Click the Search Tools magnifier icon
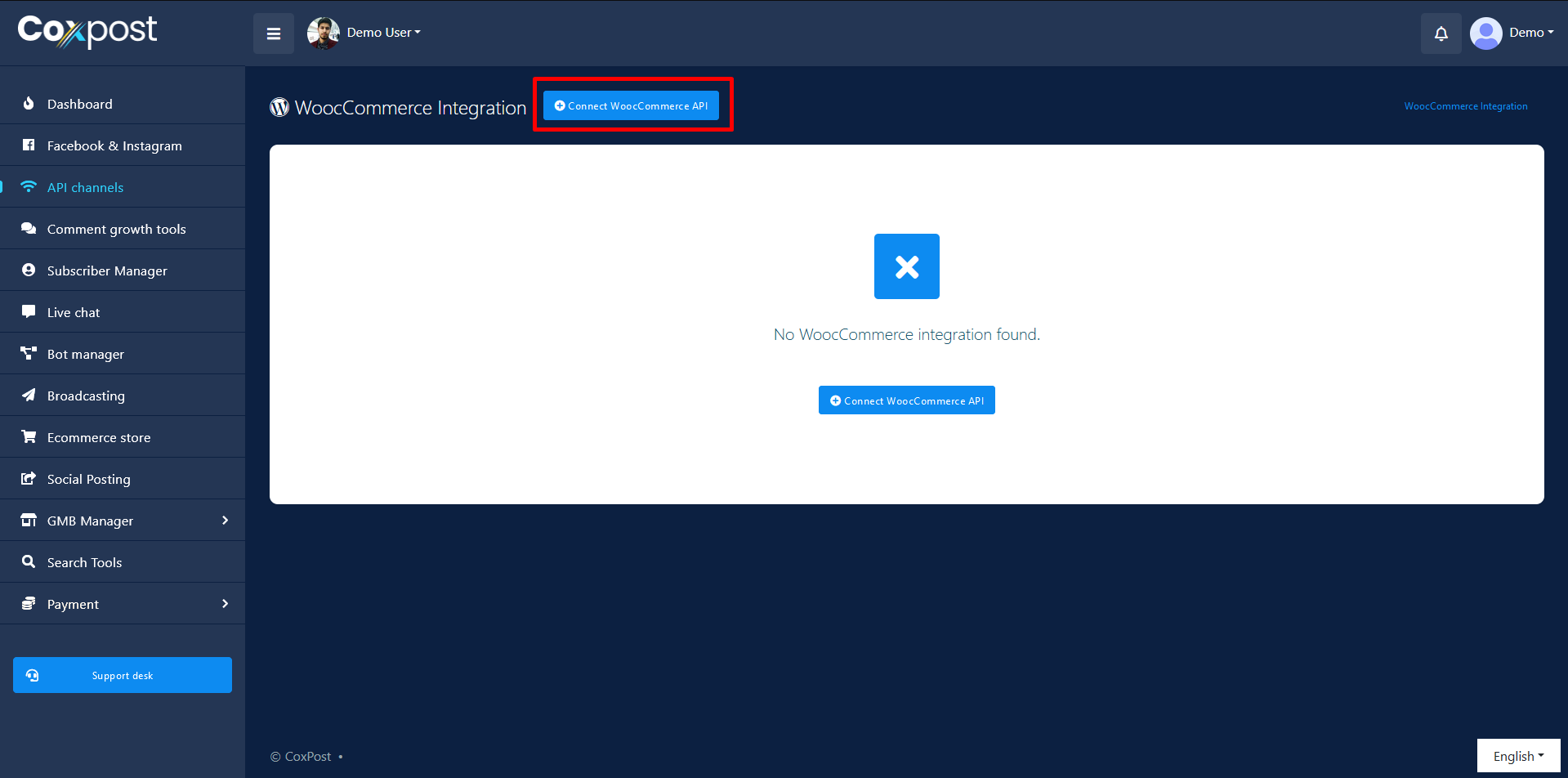Screen dimensions: 1568x778 [29, 561]
